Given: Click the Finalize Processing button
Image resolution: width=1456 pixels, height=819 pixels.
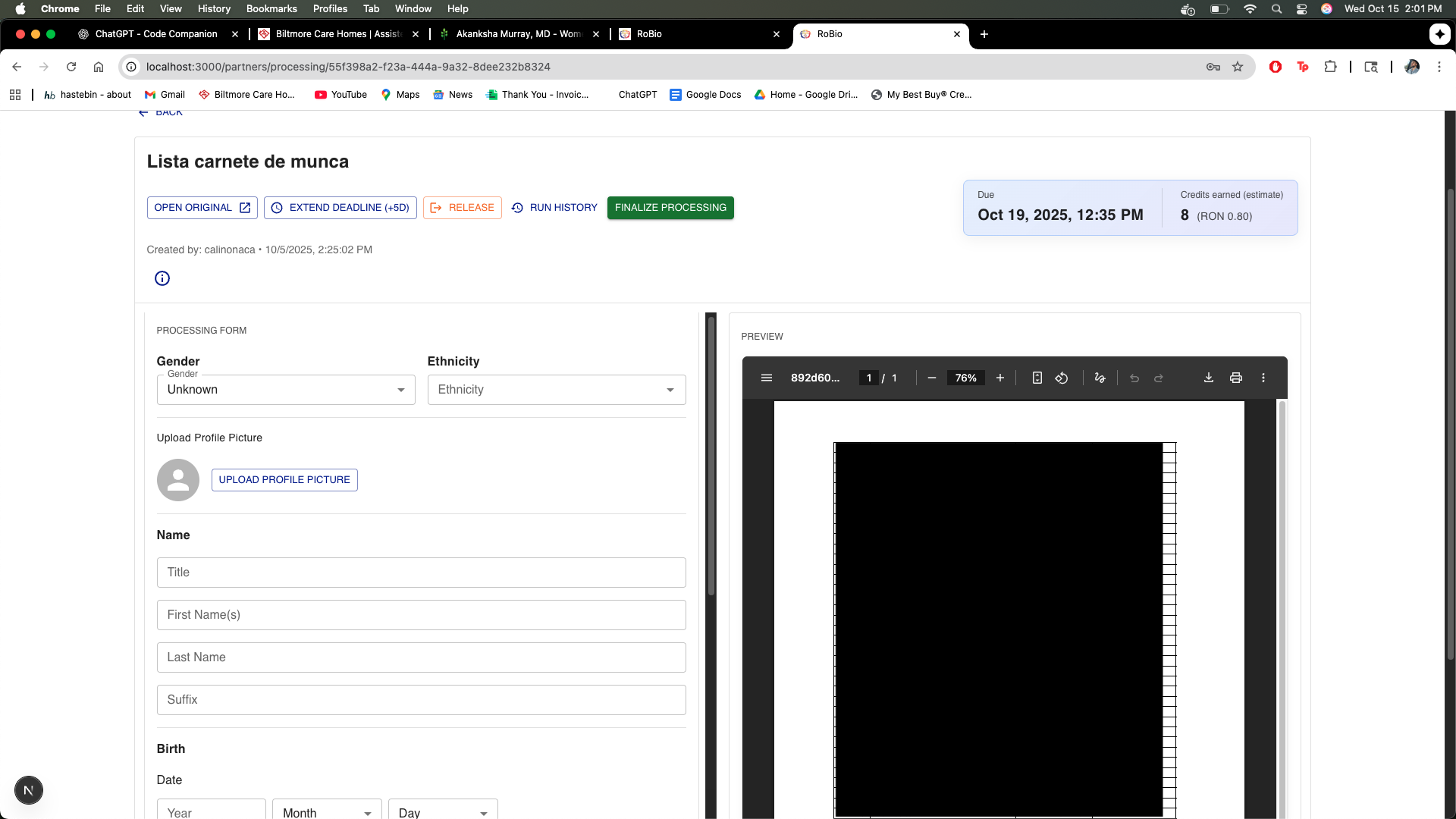Looking at the screenshot, I should tap(670, 208).
